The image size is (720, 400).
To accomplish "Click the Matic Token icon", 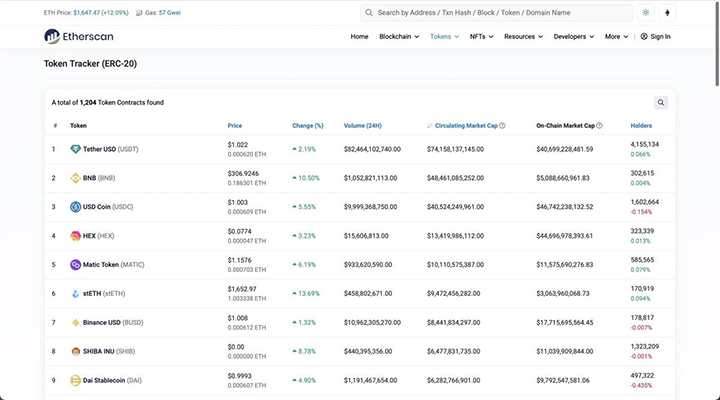I will pos(75,265).
